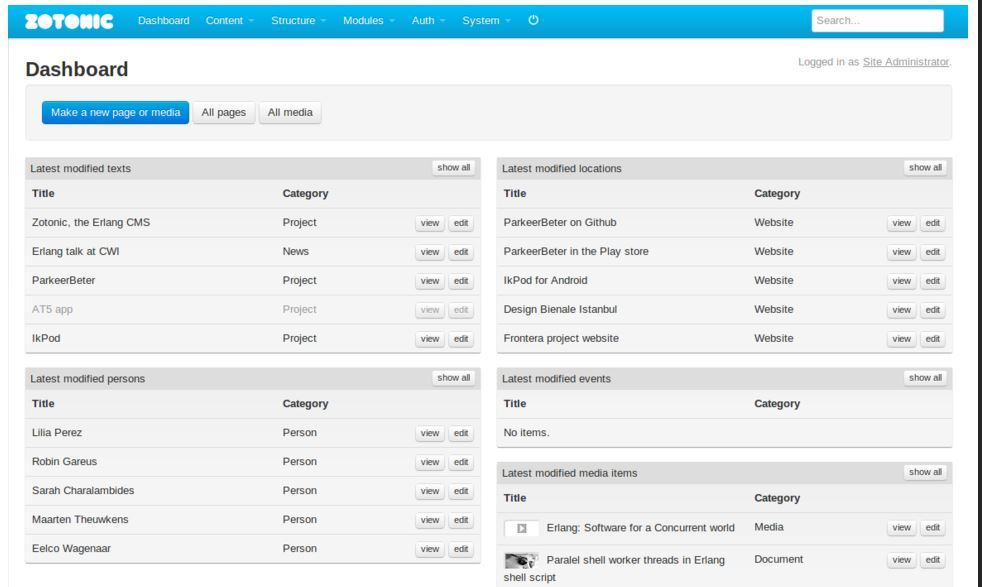This screenshot has height=587, width=982.
Task: Click the power logout icon
Action: pyautogui.click(x=533, y=21)
